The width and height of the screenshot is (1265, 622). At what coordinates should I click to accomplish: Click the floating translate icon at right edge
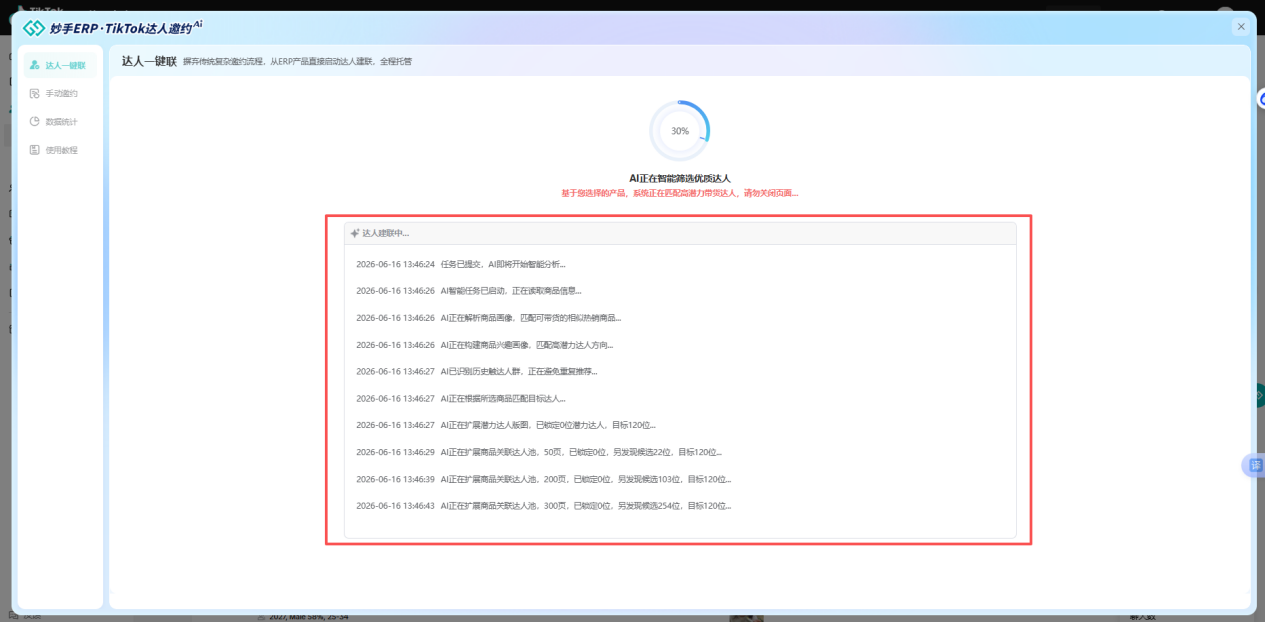pyautogui.click(x=1254, y=466)
